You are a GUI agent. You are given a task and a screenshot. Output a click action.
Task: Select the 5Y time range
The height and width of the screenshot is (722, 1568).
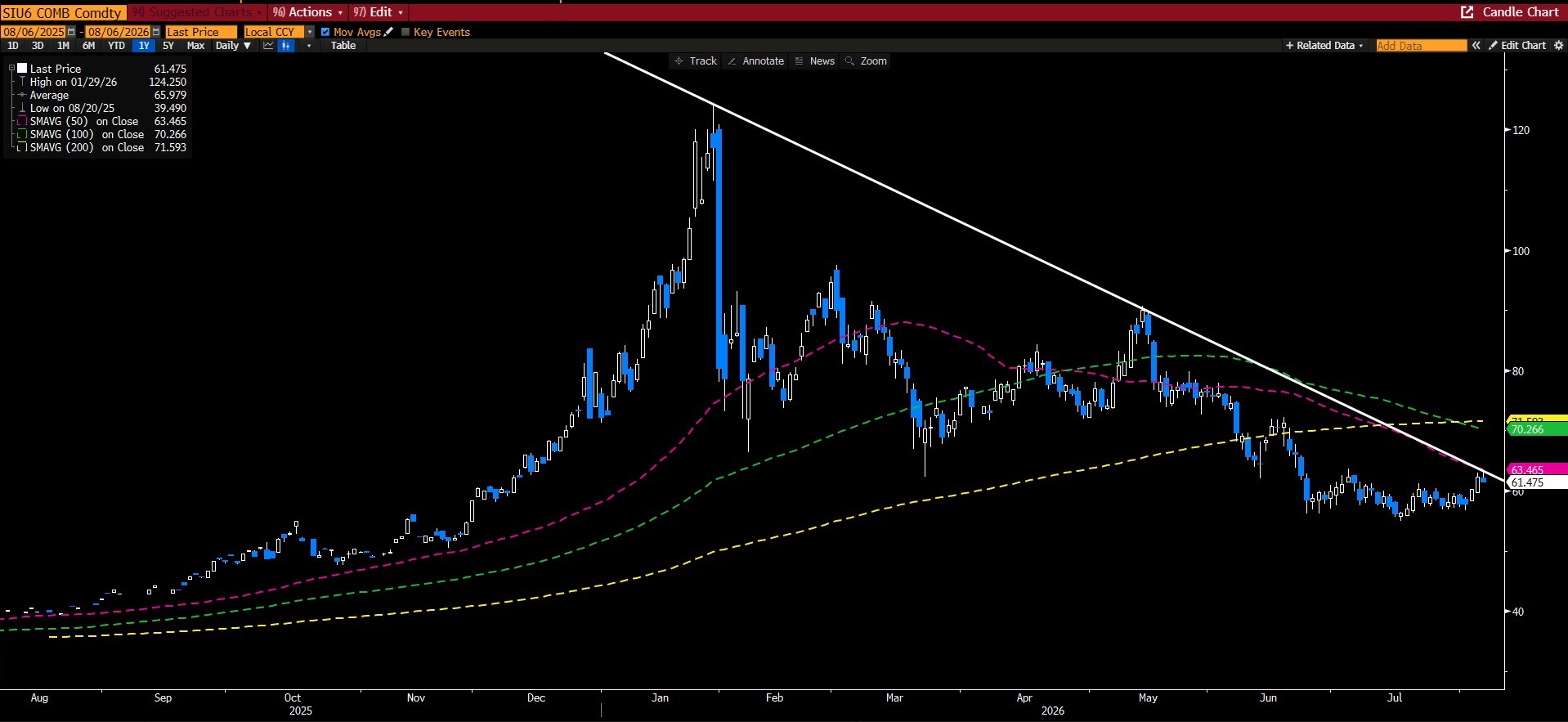[x=168, y=46]
